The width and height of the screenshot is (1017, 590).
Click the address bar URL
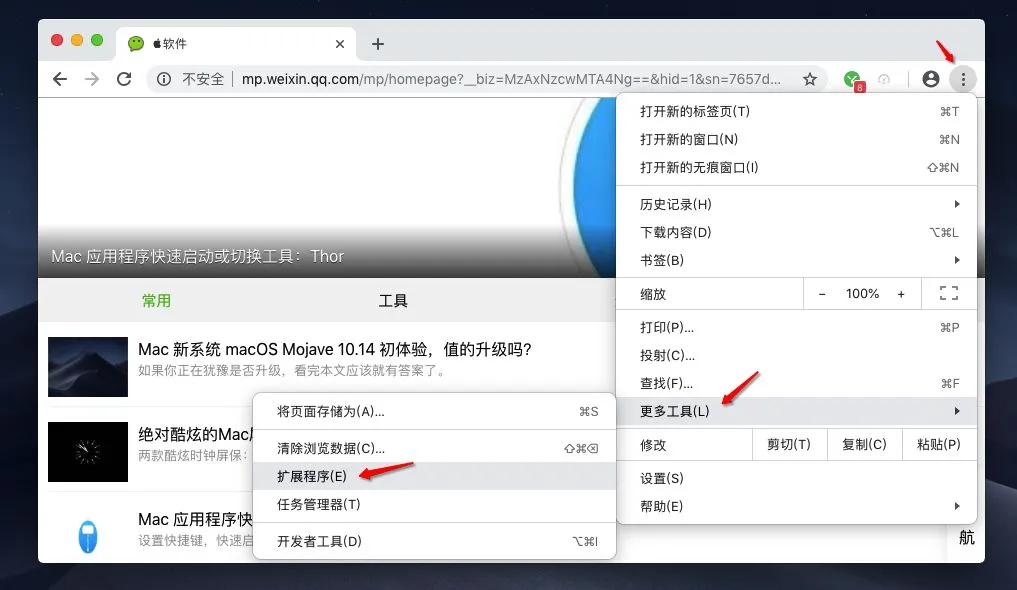(x=511, y=79)
